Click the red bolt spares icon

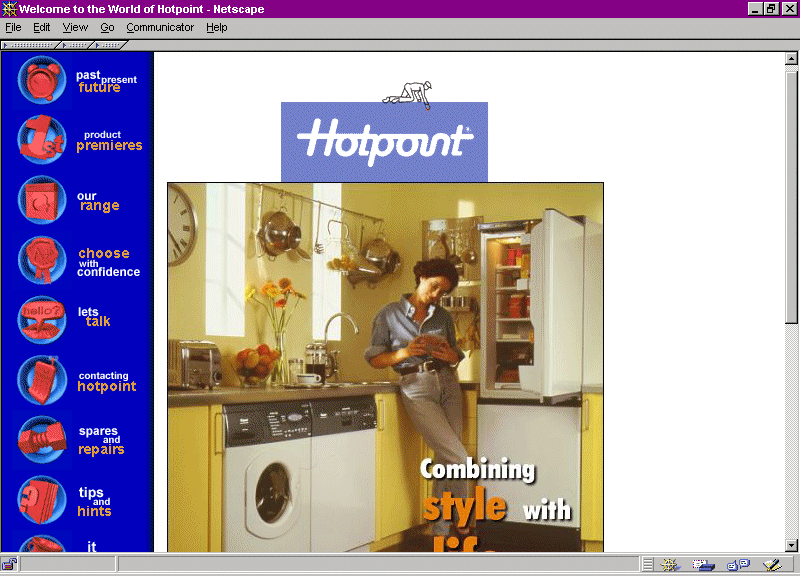click(42, 439)
